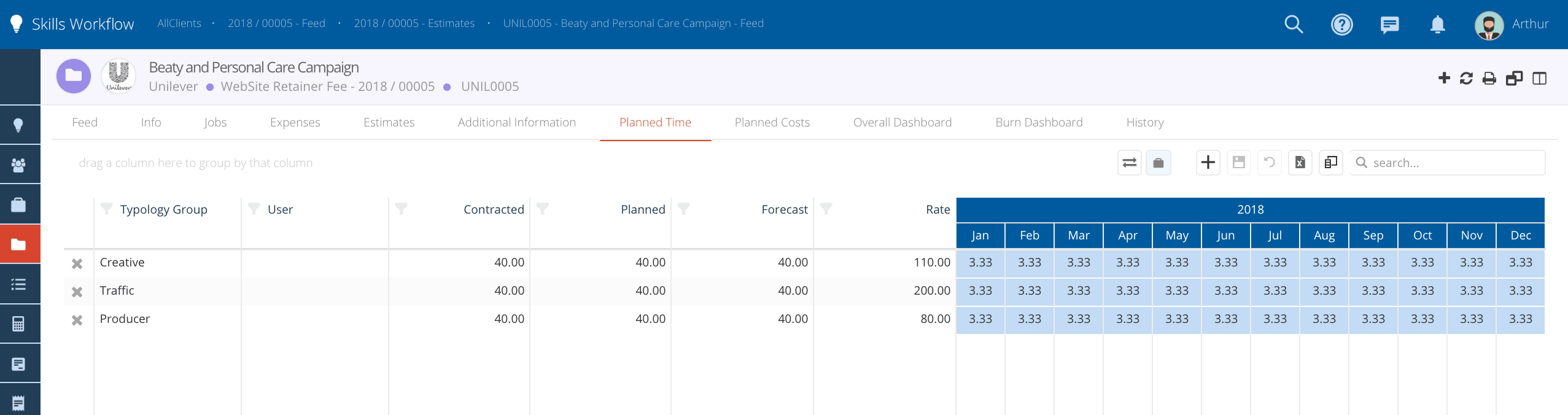This screenshot has width=1568, height=415.
Task: Click the grid search input field
Action: click(x=1455, y=163)
